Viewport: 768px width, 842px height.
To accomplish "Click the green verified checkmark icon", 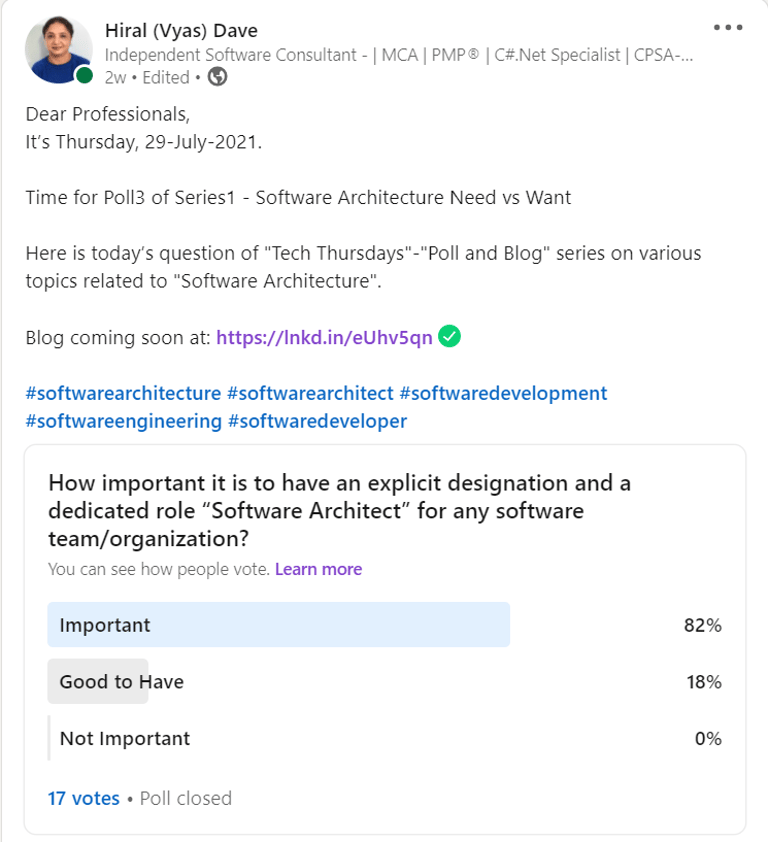I will [450, 337].
